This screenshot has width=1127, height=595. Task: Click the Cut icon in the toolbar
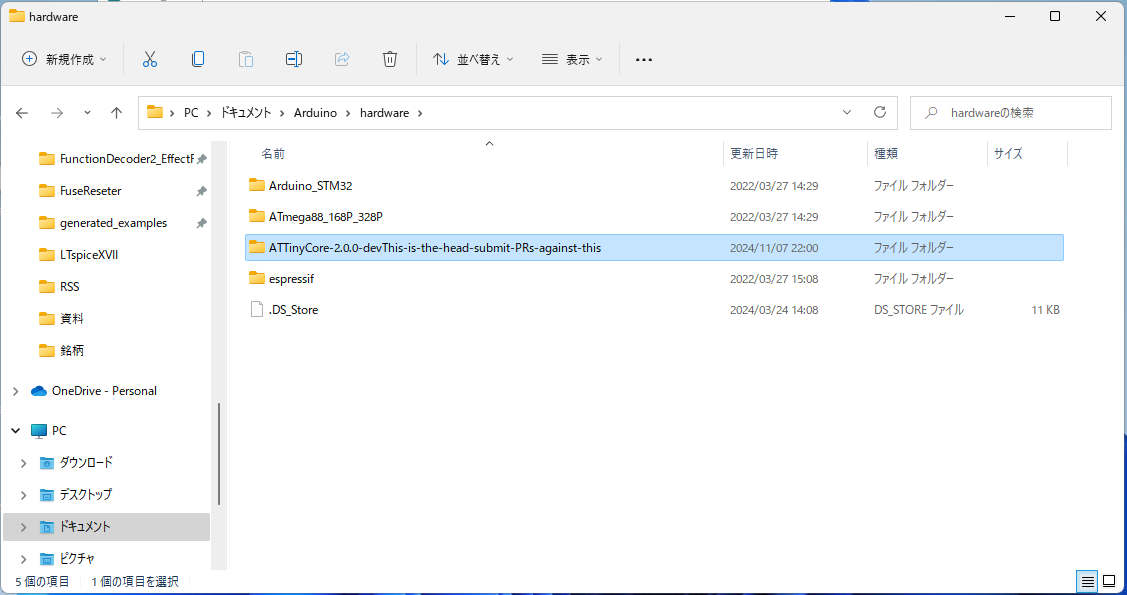(x=150, y=59)
